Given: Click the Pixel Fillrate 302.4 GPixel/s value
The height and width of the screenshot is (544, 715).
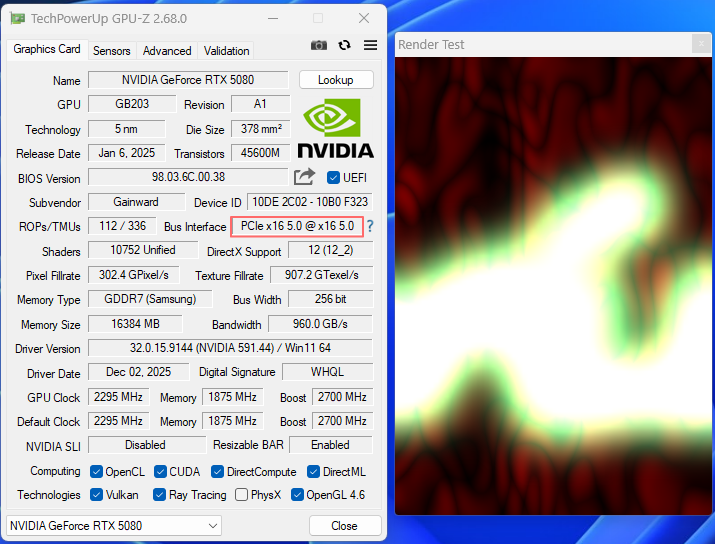Looking at the screenshot, I should [x=134, y=275].
